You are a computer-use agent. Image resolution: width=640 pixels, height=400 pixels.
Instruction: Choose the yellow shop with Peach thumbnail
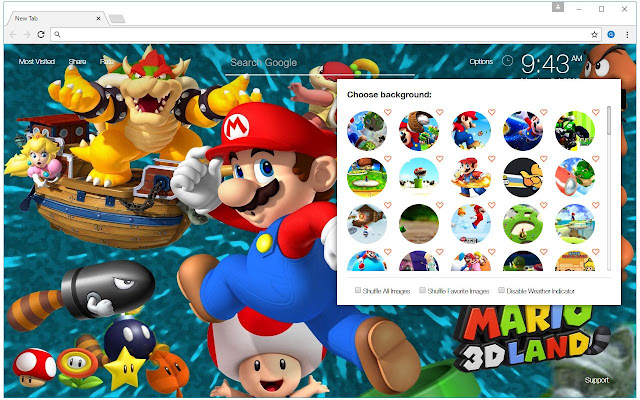coord(575,261)
